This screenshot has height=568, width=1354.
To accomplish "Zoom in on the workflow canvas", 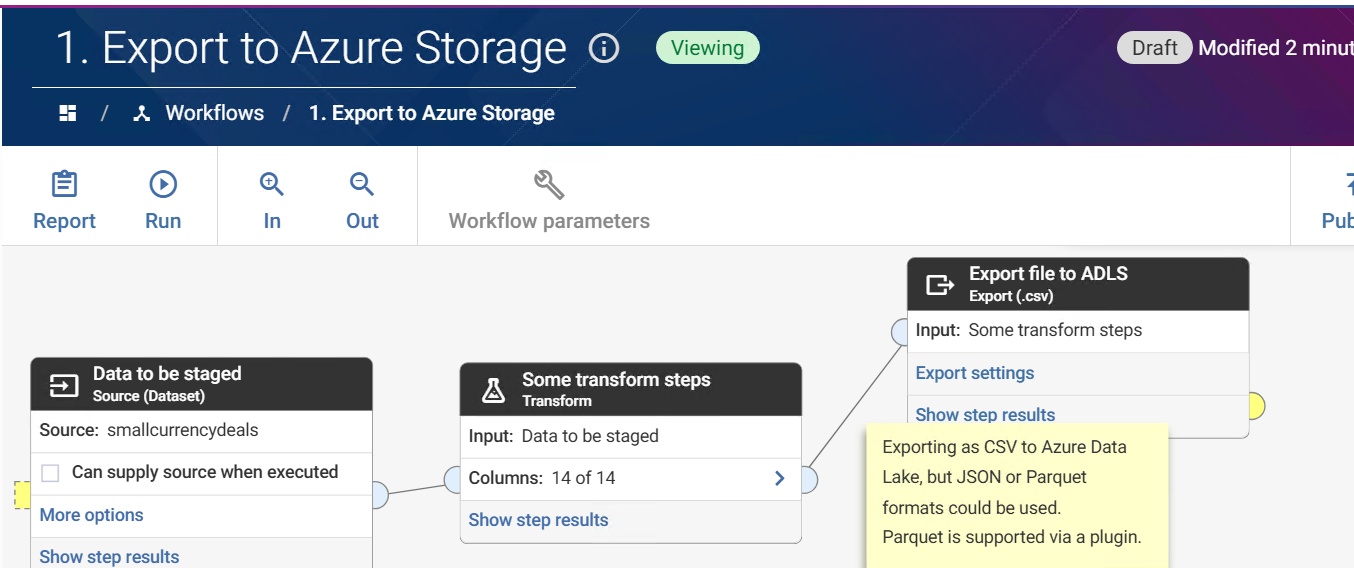I will [272, 185].
